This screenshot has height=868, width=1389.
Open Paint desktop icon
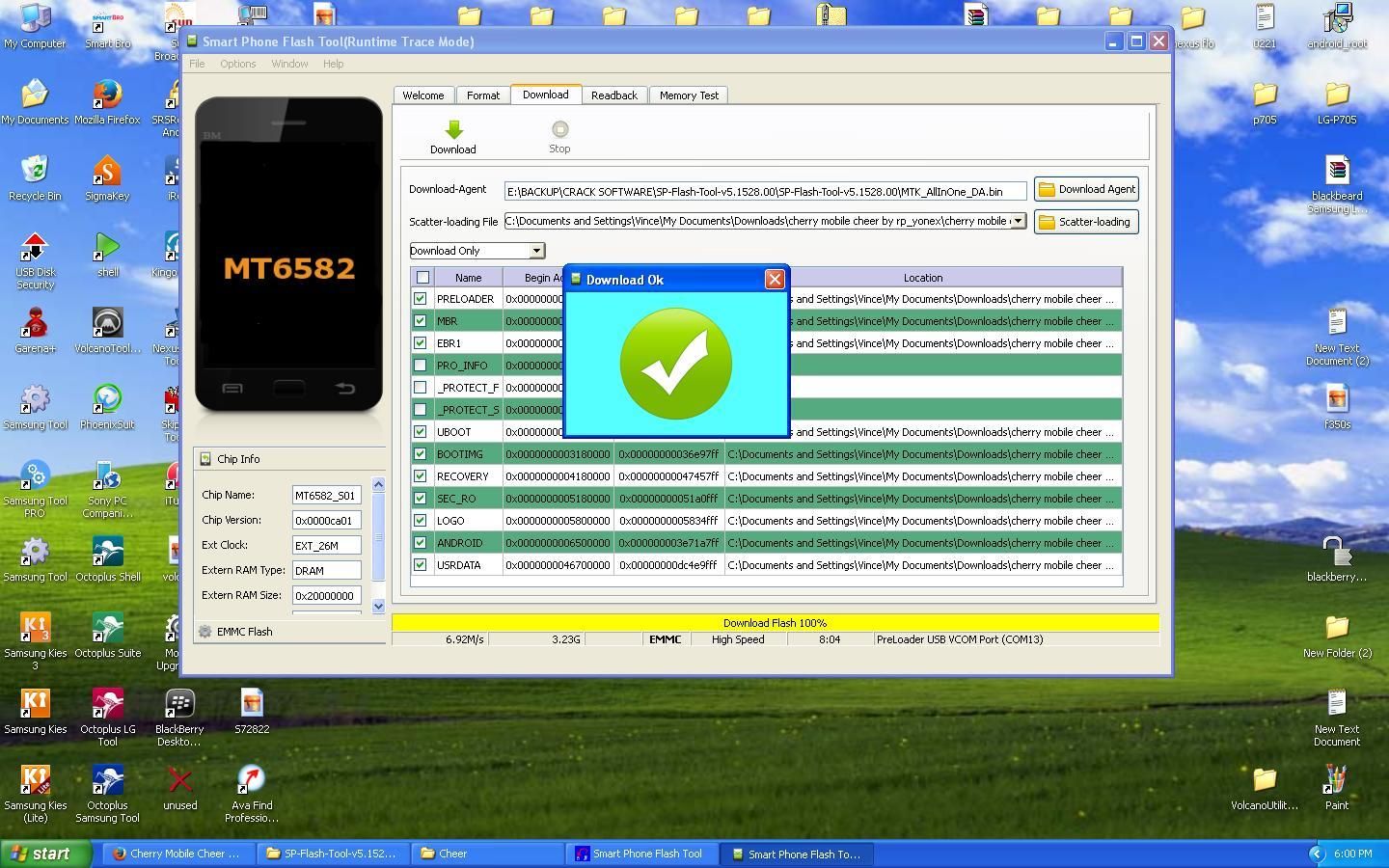pyautogui.click(x=1337, y=788)
